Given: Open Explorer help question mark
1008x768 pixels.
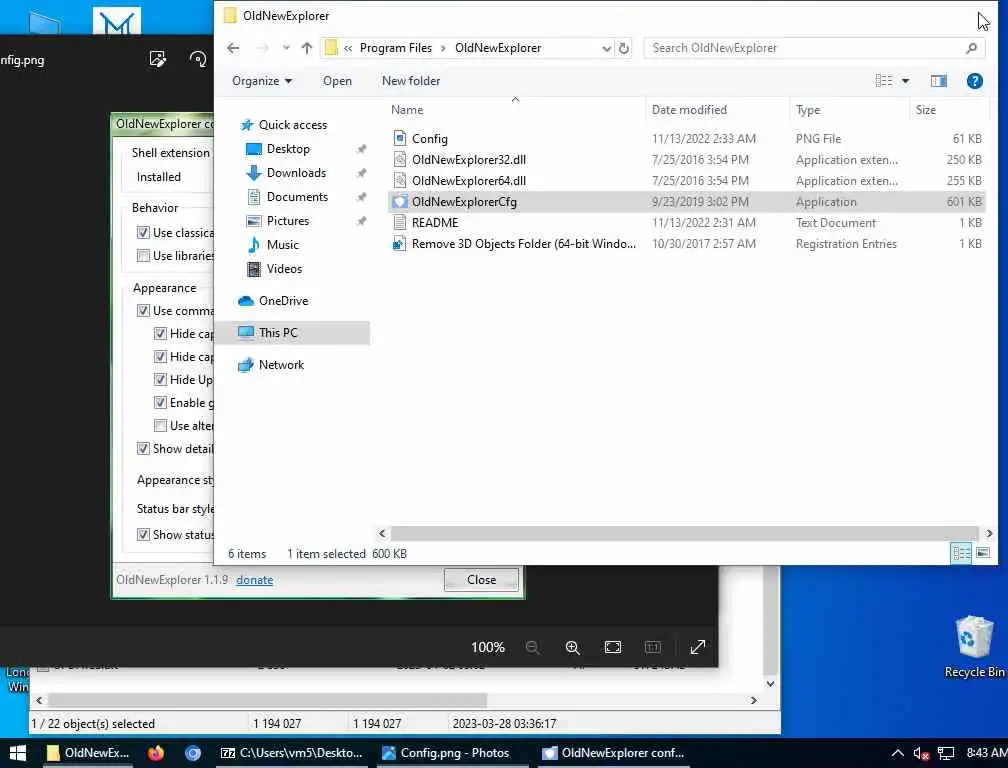Looking at the screenshot, I should pyautogui.click(x=975, y=81).
